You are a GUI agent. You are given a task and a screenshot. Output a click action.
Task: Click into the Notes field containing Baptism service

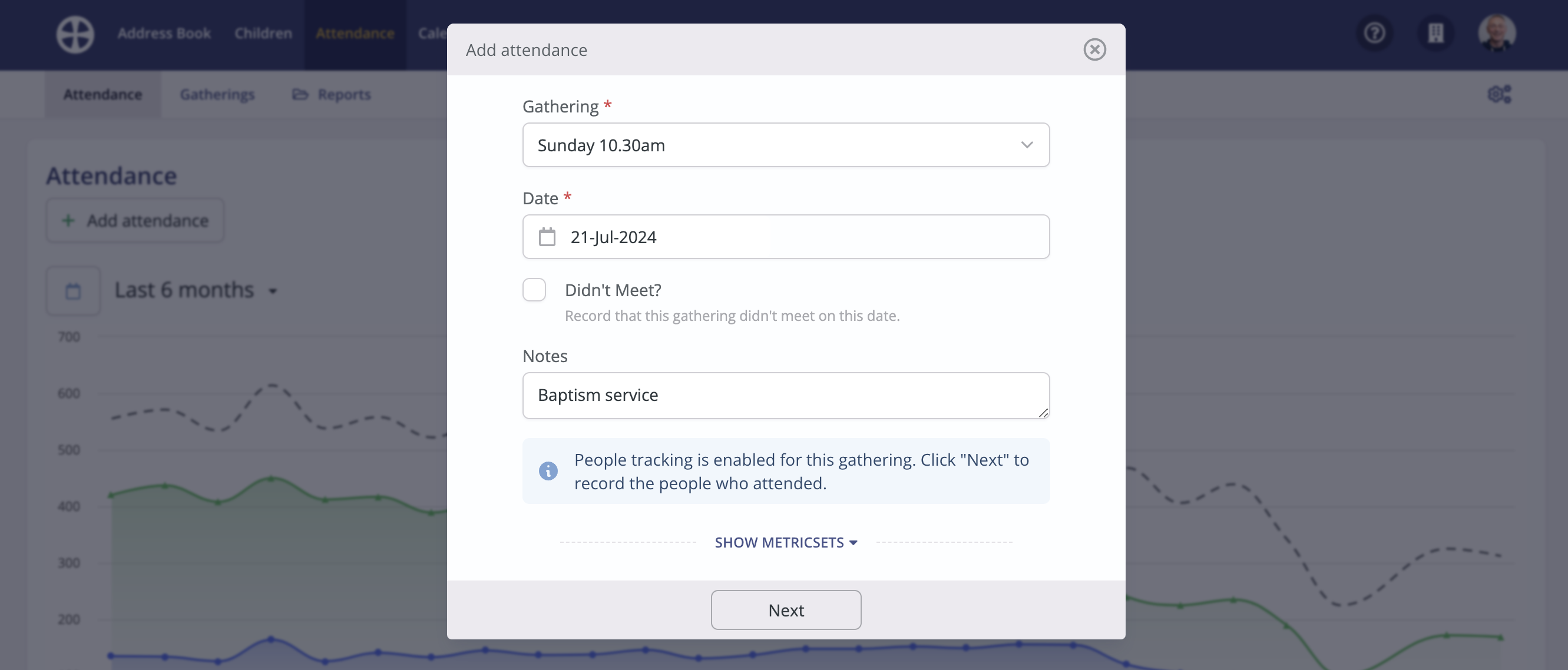[x=785, y=396]
